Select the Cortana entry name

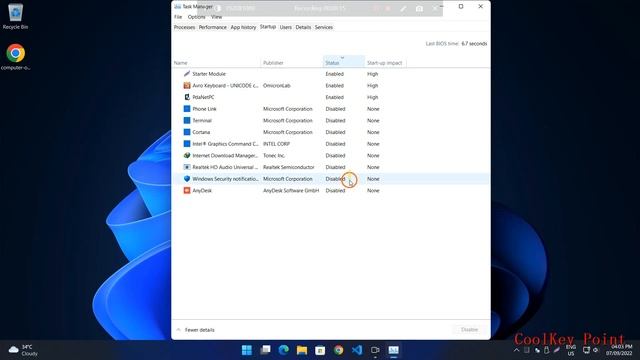coord(201,132)
